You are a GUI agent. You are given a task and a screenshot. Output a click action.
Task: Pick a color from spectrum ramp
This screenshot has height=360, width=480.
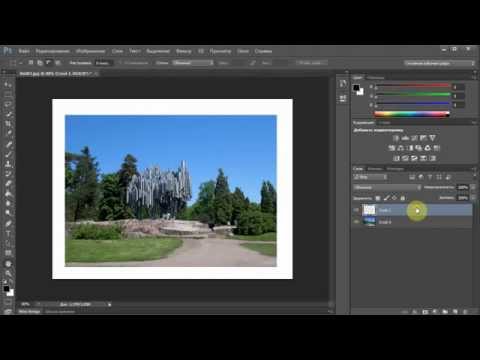coord(412,114)
